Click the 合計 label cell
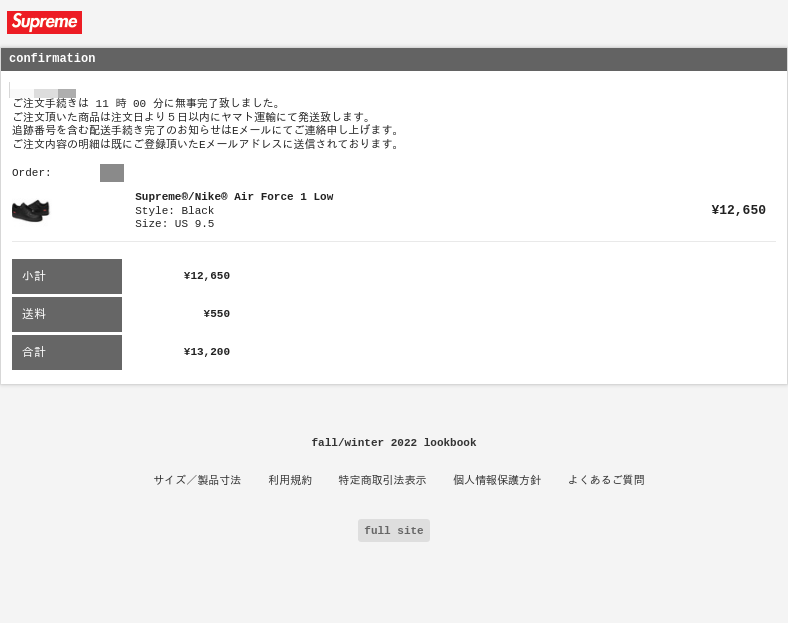This screenshot has width=788, height=623. (x=67, y=353)
